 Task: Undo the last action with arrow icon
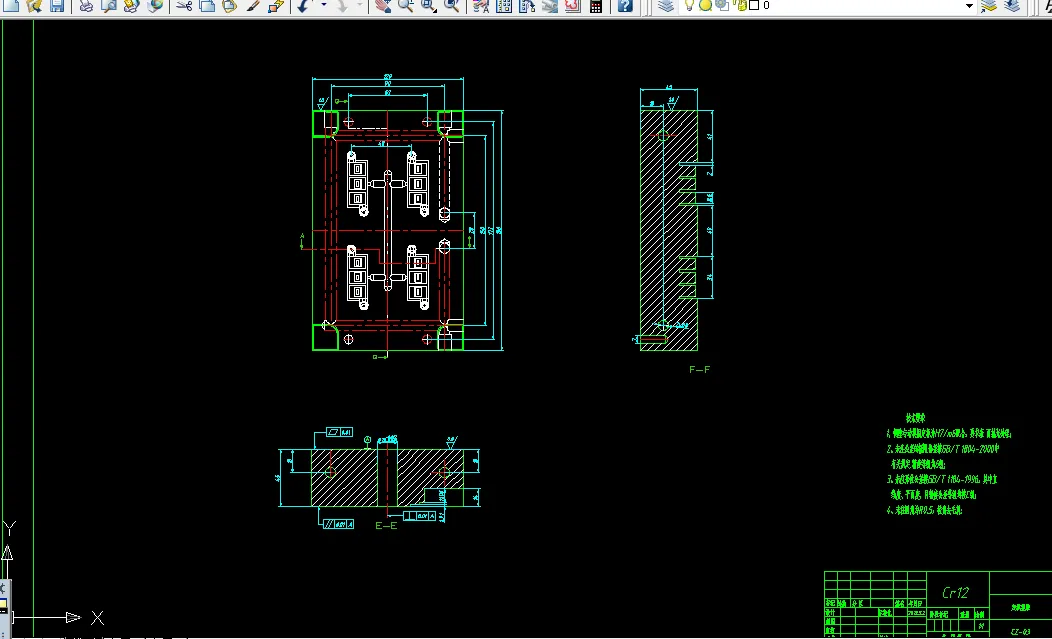pos(304,6)
